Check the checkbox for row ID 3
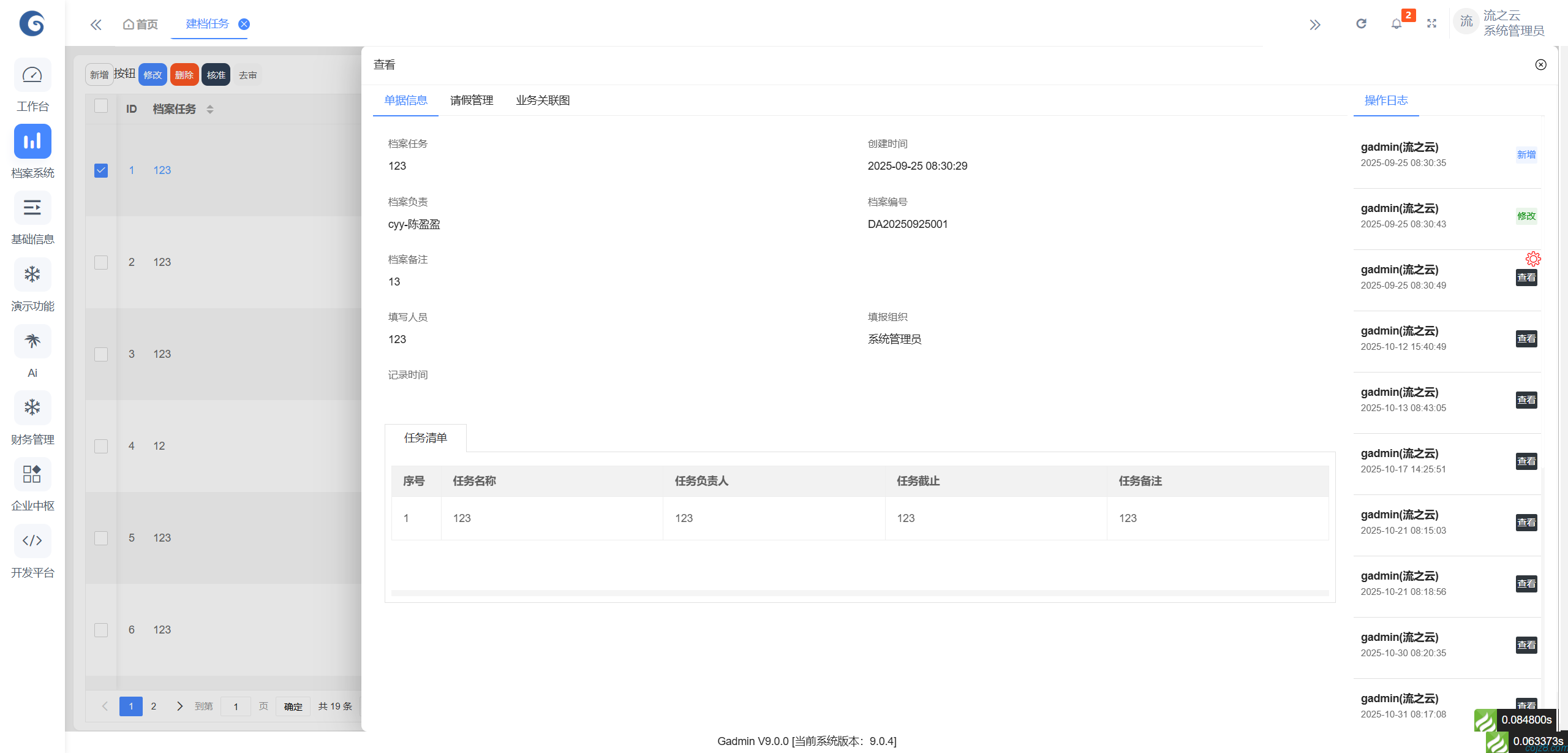The width and height of the screenshot is (1568, 753). 100,354
